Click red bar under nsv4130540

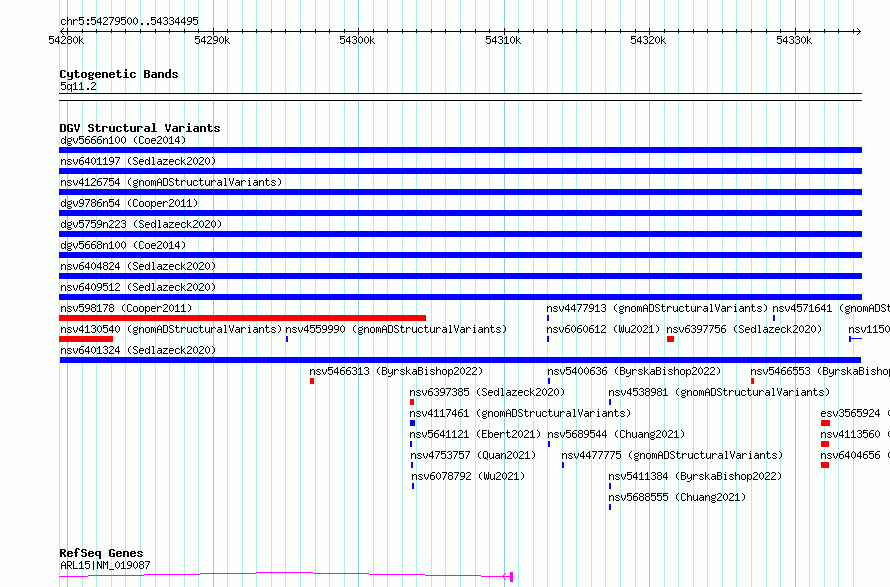(86, 339)
